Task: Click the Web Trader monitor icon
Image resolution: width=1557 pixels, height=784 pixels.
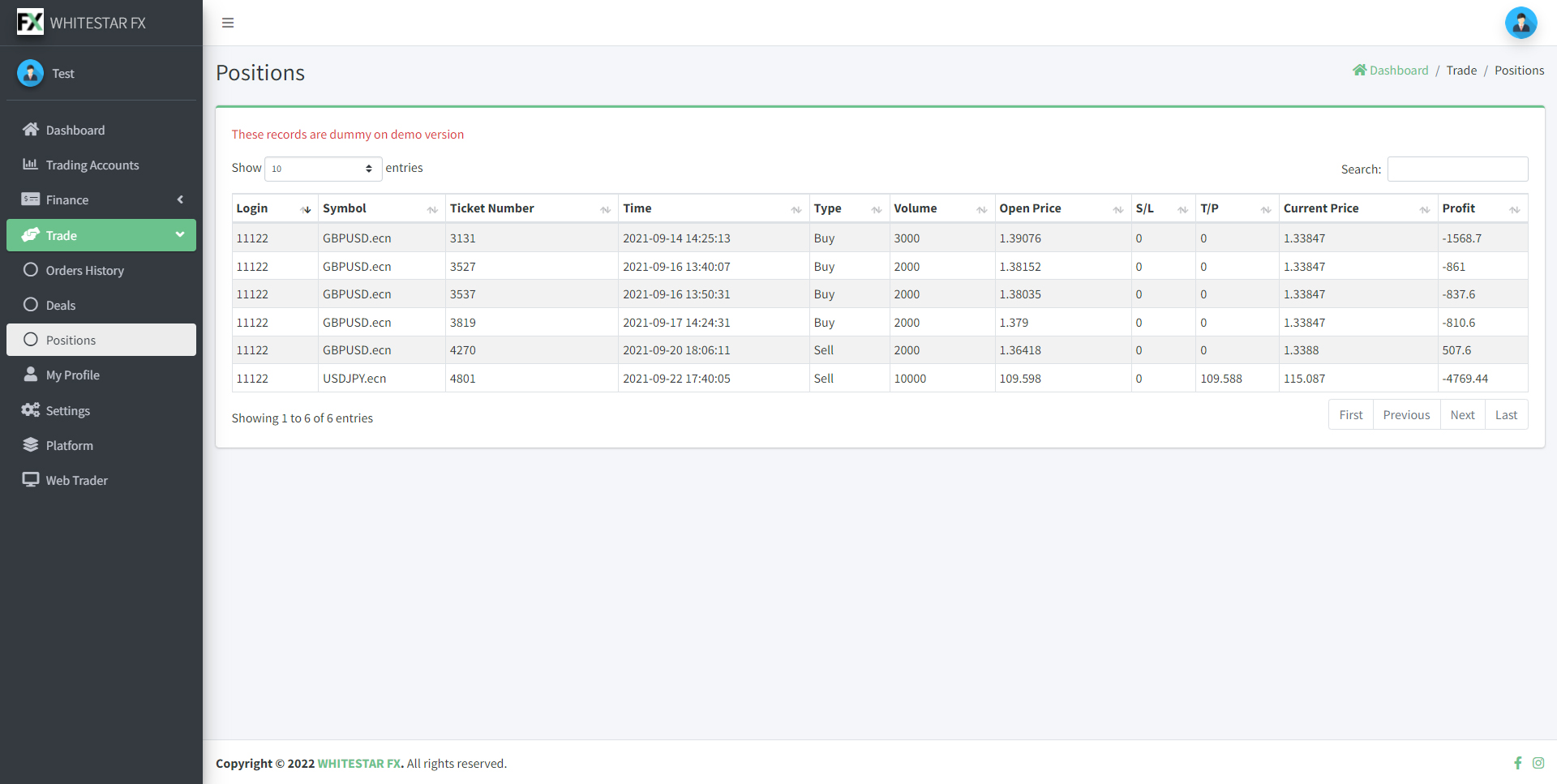Action: tap(31, 480)
